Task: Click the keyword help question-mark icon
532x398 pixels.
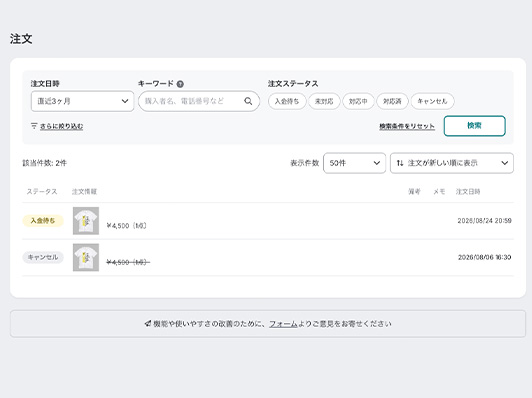Action: click(x=180, y=84)
